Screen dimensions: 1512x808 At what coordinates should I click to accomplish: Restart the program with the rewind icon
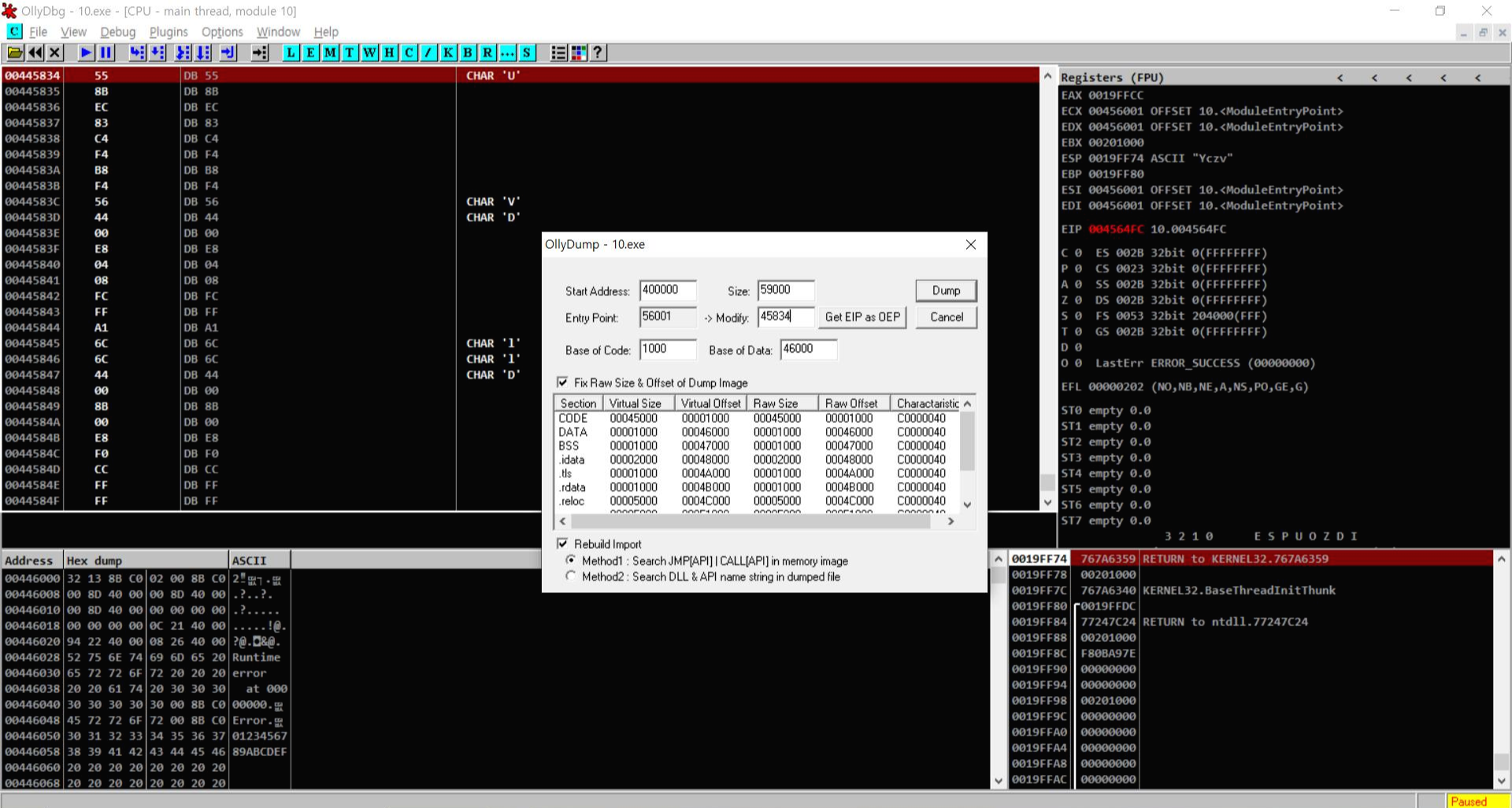tap(35, 53)
